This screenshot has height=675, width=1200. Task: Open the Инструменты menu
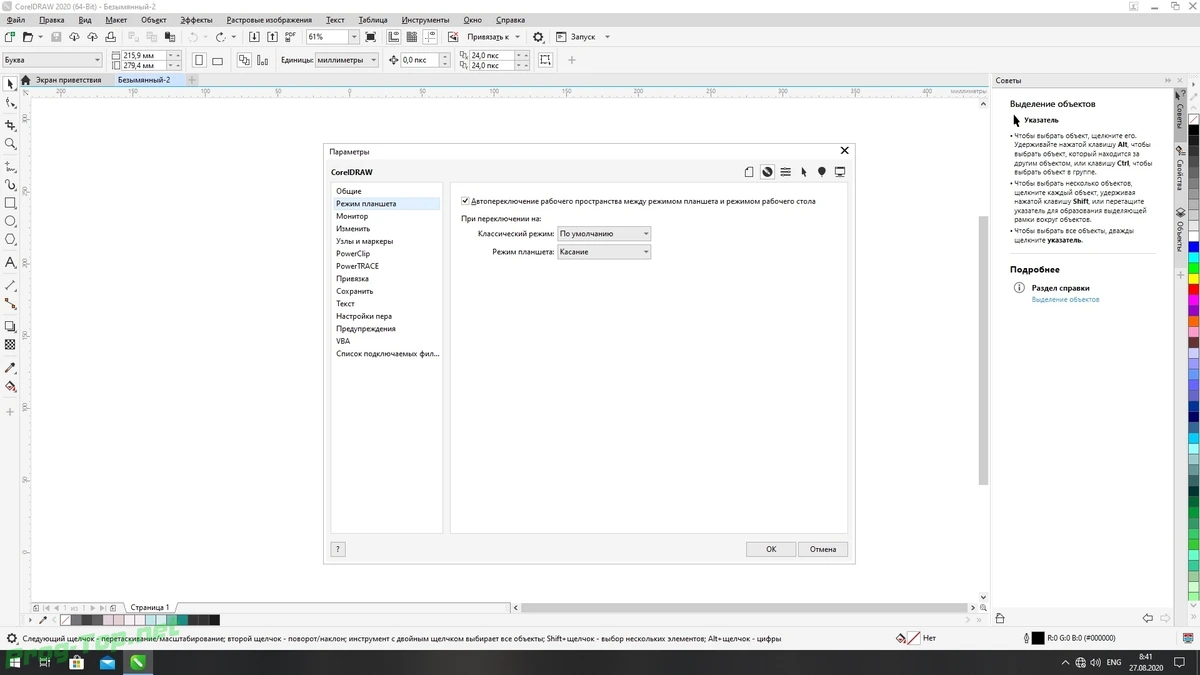coord(425,20)
